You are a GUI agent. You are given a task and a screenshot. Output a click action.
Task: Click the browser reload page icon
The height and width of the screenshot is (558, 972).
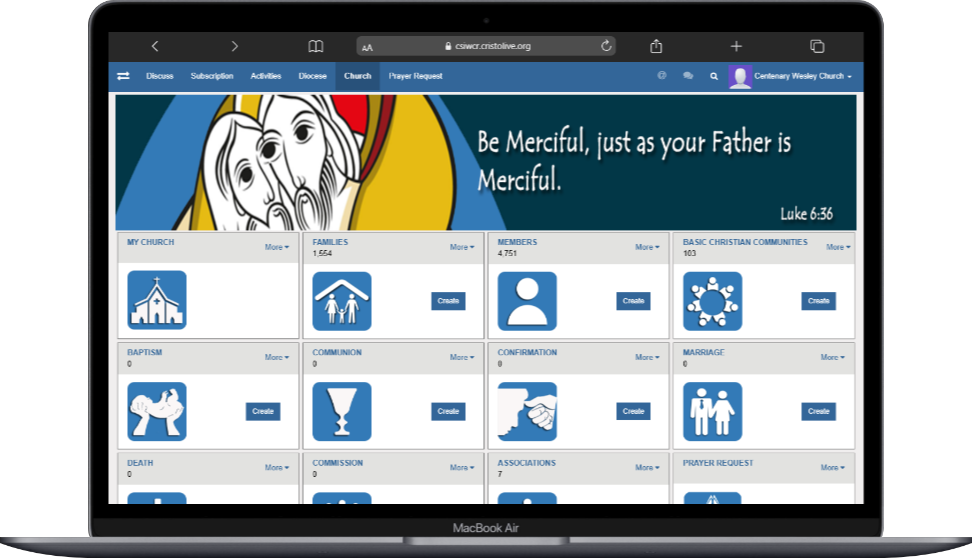tap(606, 46)
